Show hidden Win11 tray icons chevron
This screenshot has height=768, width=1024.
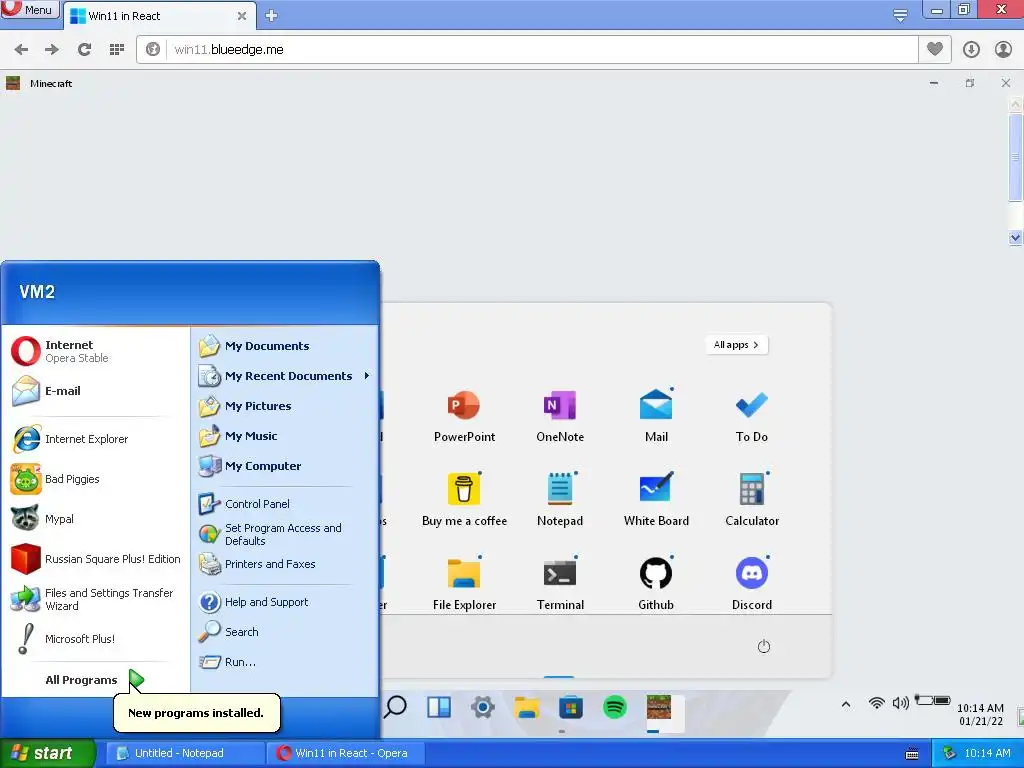846,704
